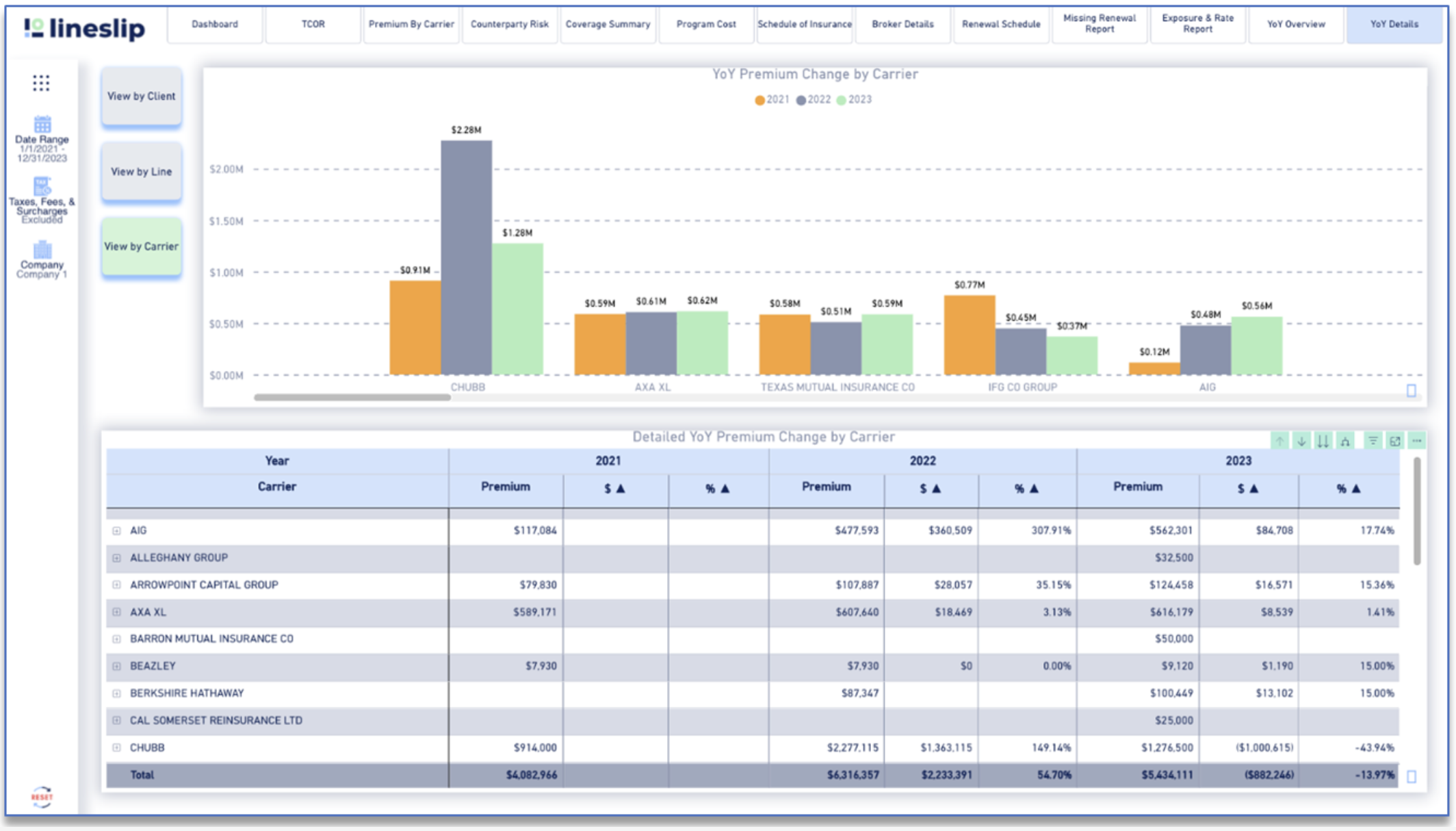Click the 2022 gray legend dot
The image size is (1456, 831).
coord(801,100)
